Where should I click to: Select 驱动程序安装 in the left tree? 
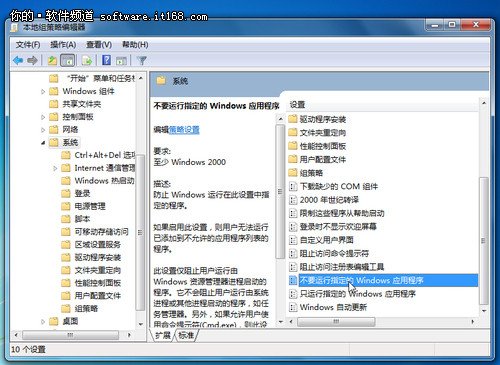tap(98, 257)
